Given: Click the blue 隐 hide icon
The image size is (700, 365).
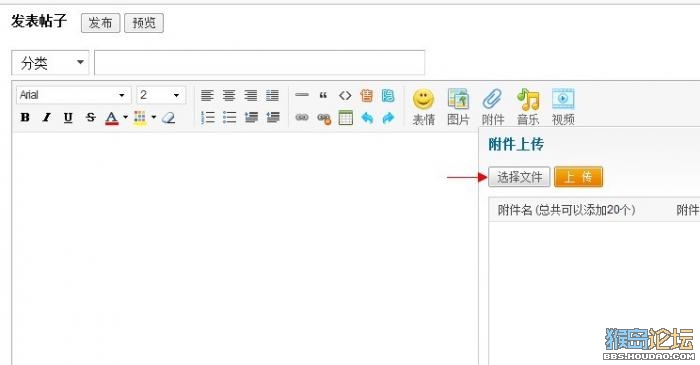Looking at the screenshot, I should (x=388, y=95).
